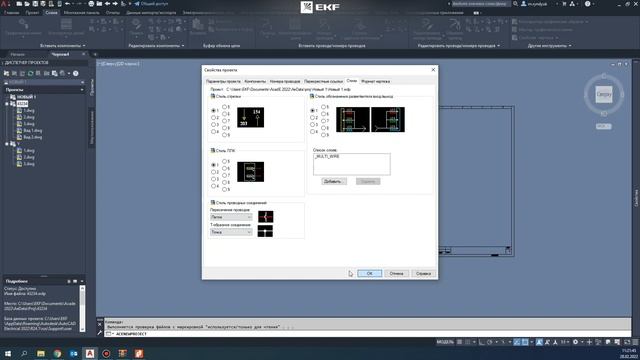
Task: Switch to the Номера проводов tab
Action: (284, 81)
